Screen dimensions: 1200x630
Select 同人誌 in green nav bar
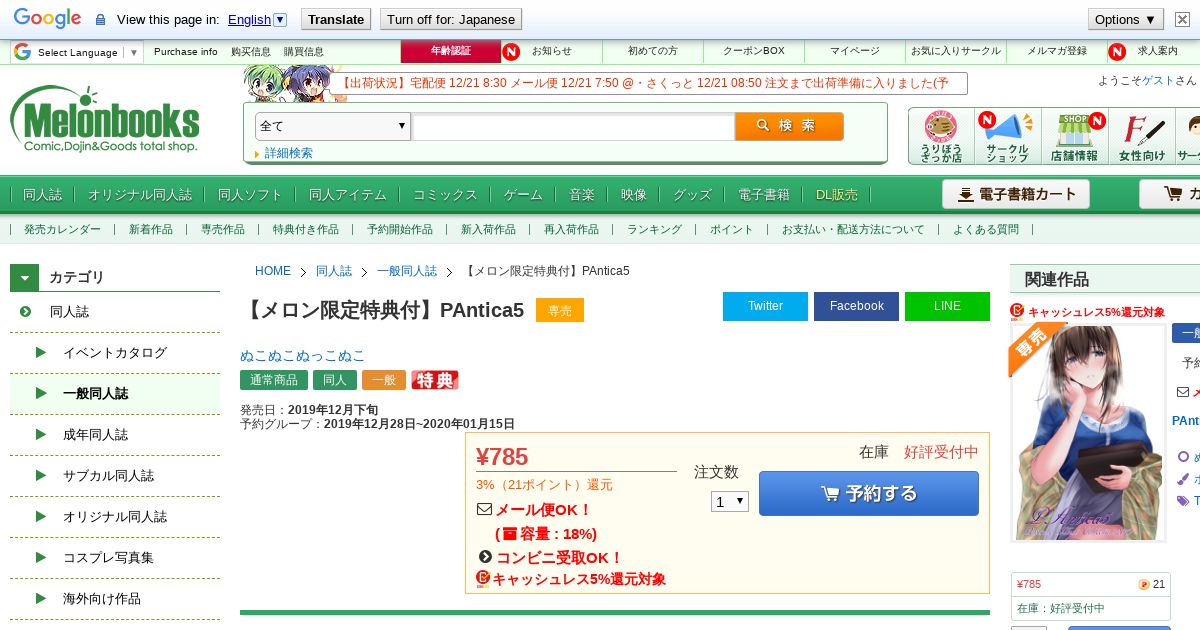42,195
